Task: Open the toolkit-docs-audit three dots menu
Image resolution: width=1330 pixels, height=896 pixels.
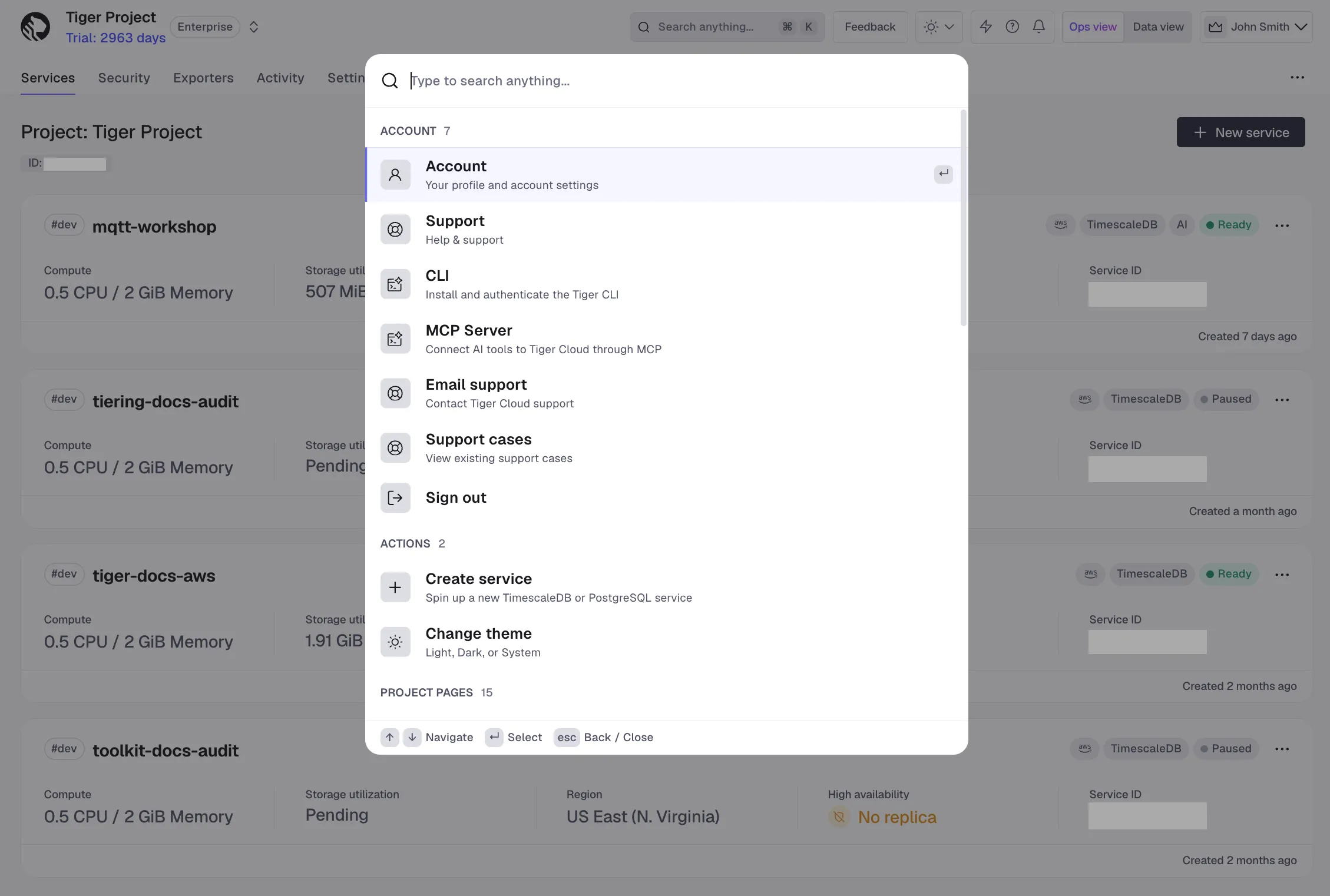Action: click(x=1282, y=749)
